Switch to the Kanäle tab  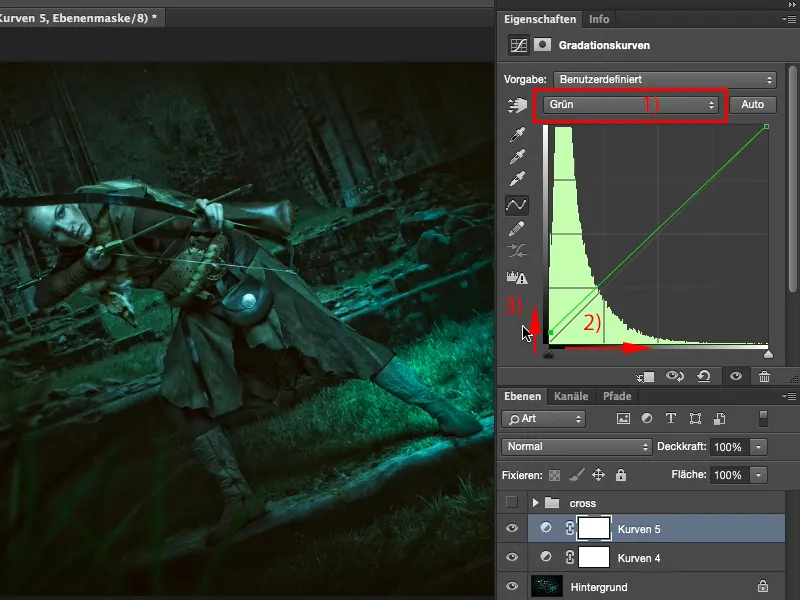coord(571,396)
